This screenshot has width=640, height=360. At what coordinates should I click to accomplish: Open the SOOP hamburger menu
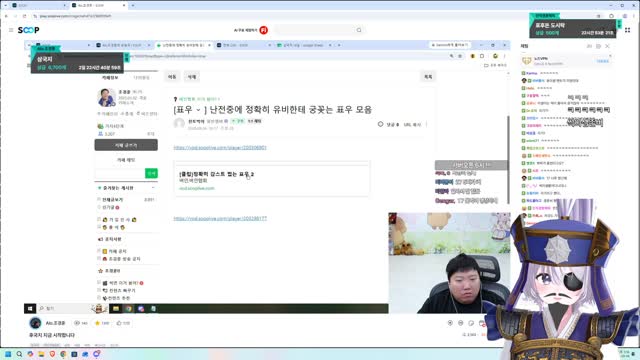[11, 30]
